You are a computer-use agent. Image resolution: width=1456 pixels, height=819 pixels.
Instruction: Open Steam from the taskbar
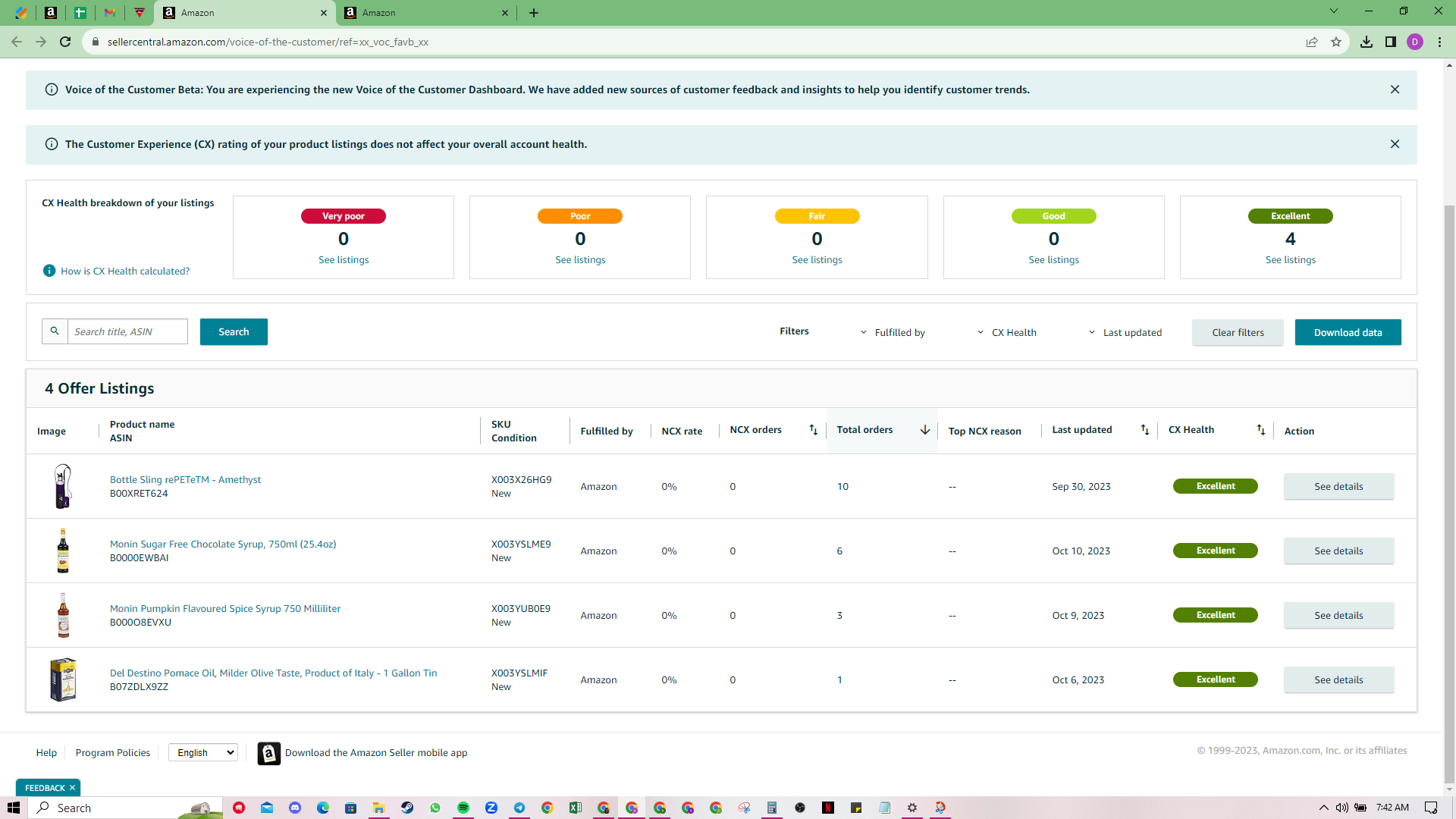(407, 808)
